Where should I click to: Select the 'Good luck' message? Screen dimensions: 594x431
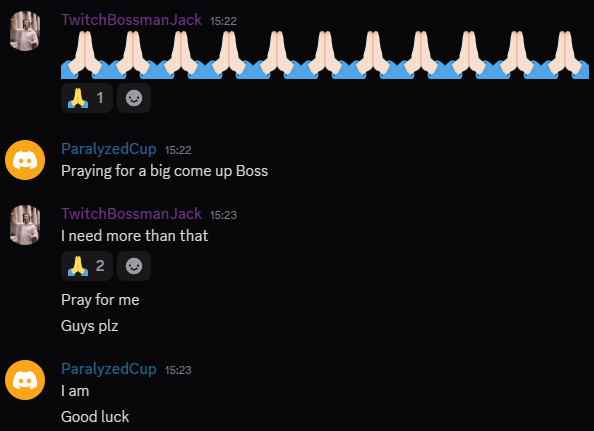coord(95,417)
